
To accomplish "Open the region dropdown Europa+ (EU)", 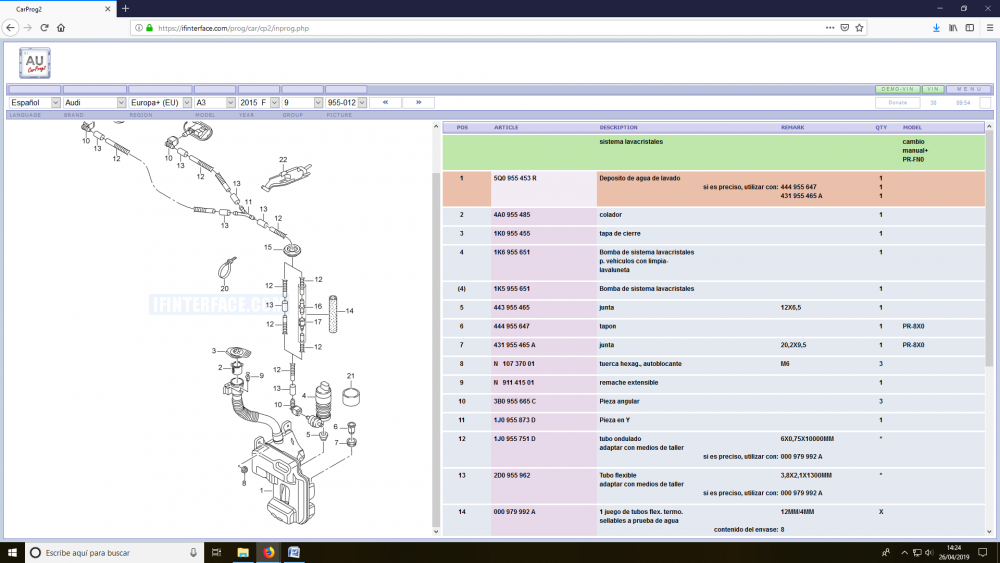I will (x=160, y=103).
